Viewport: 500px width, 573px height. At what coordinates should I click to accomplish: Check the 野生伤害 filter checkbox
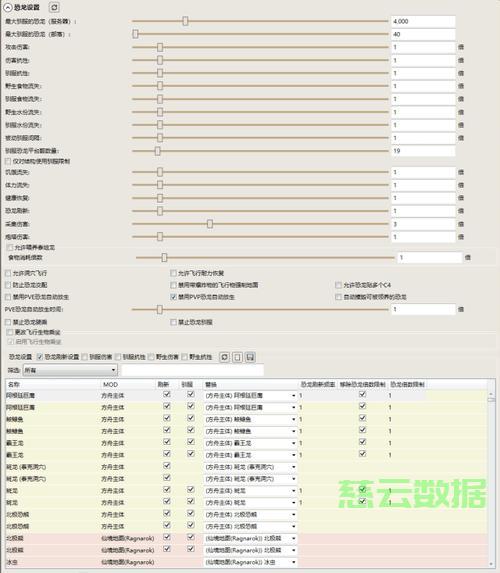[151, 357]
